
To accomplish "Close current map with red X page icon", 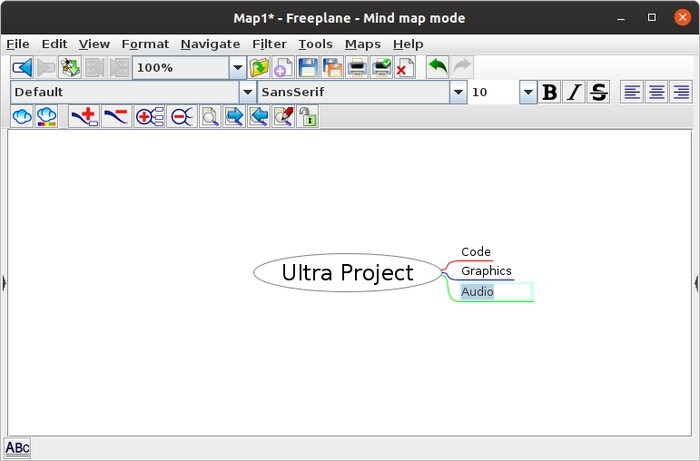I will tap(405, 68).
